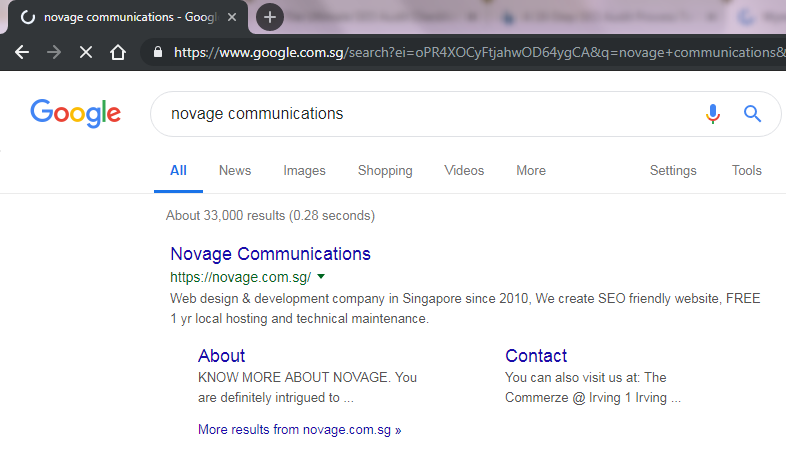Activate voice search microphone icon
Image resolution: width=786 pixels, height=462 pixels.
point(712,114)
